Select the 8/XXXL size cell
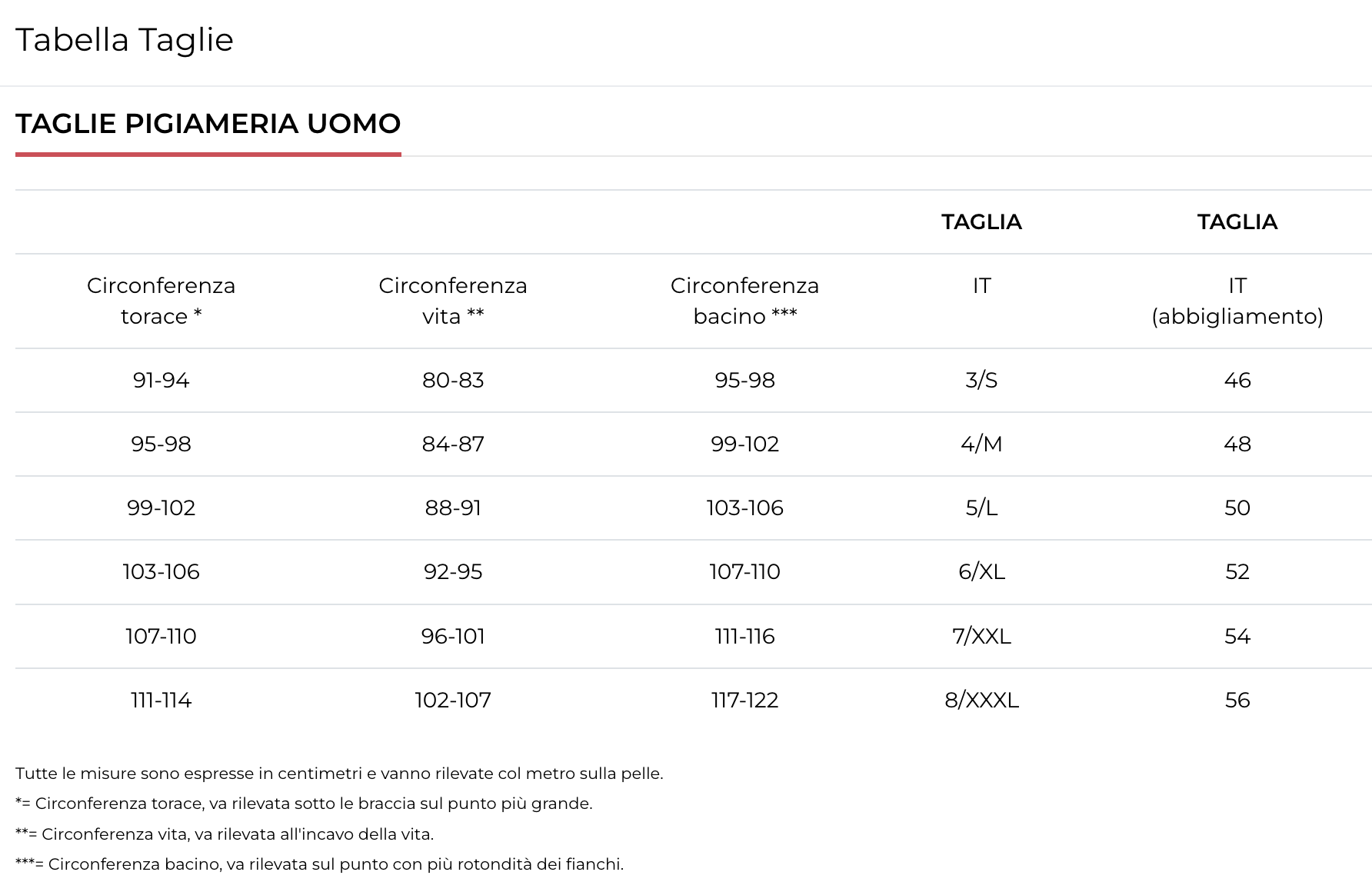 click(x=981, y=700)
